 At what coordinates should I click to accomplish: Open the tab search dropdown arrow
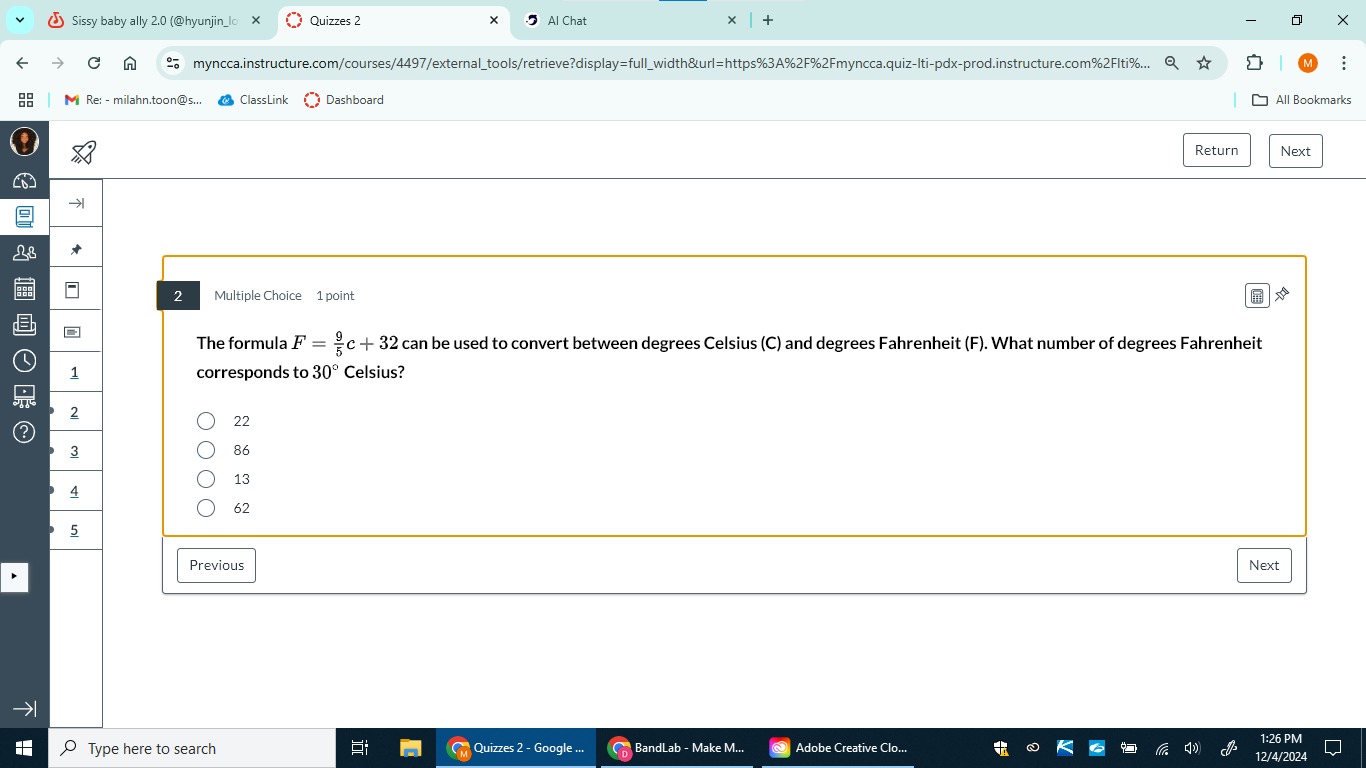tap(20, 20)
